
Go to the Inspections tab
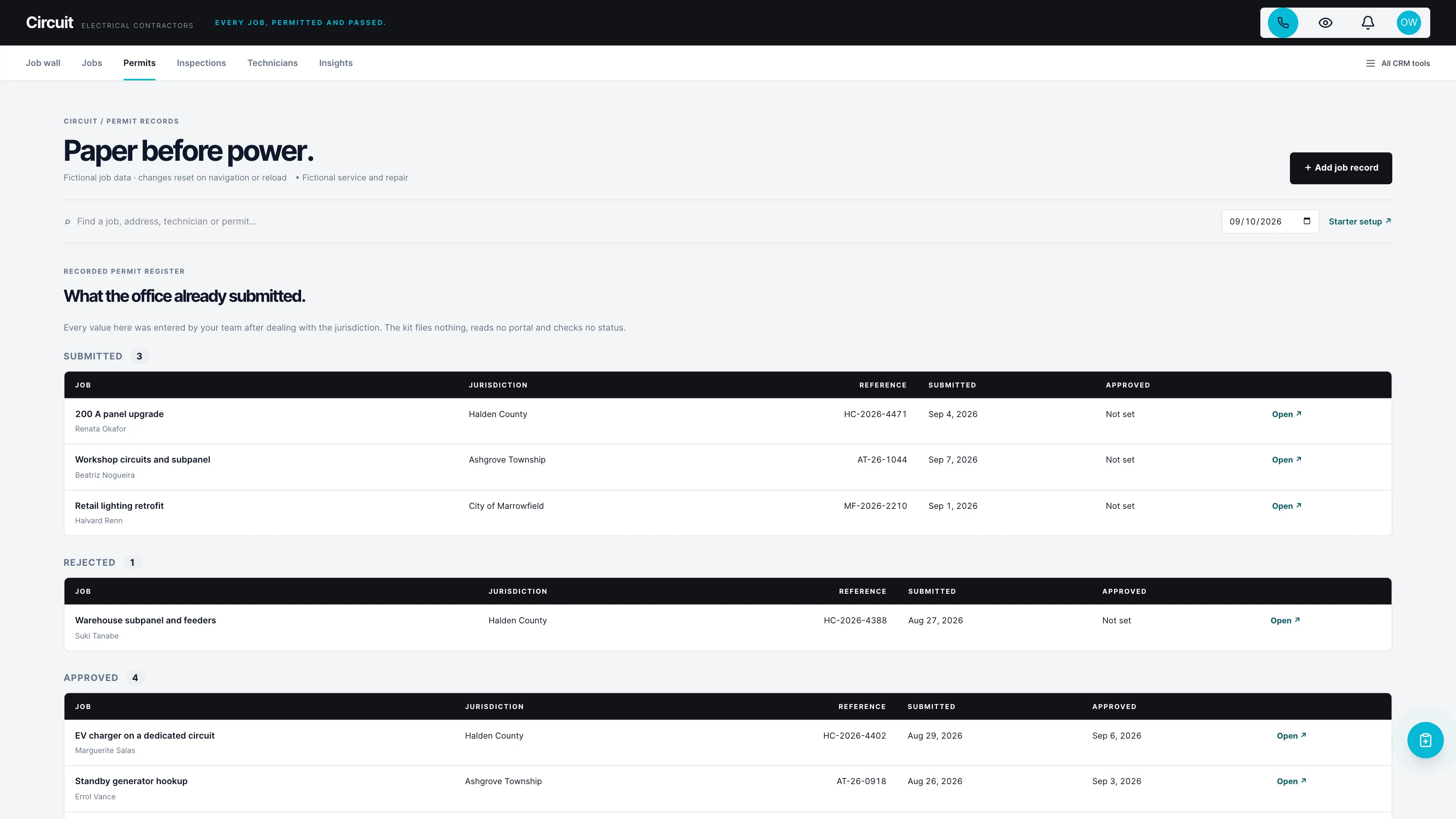pyautogui.click(x=201, y=63)
